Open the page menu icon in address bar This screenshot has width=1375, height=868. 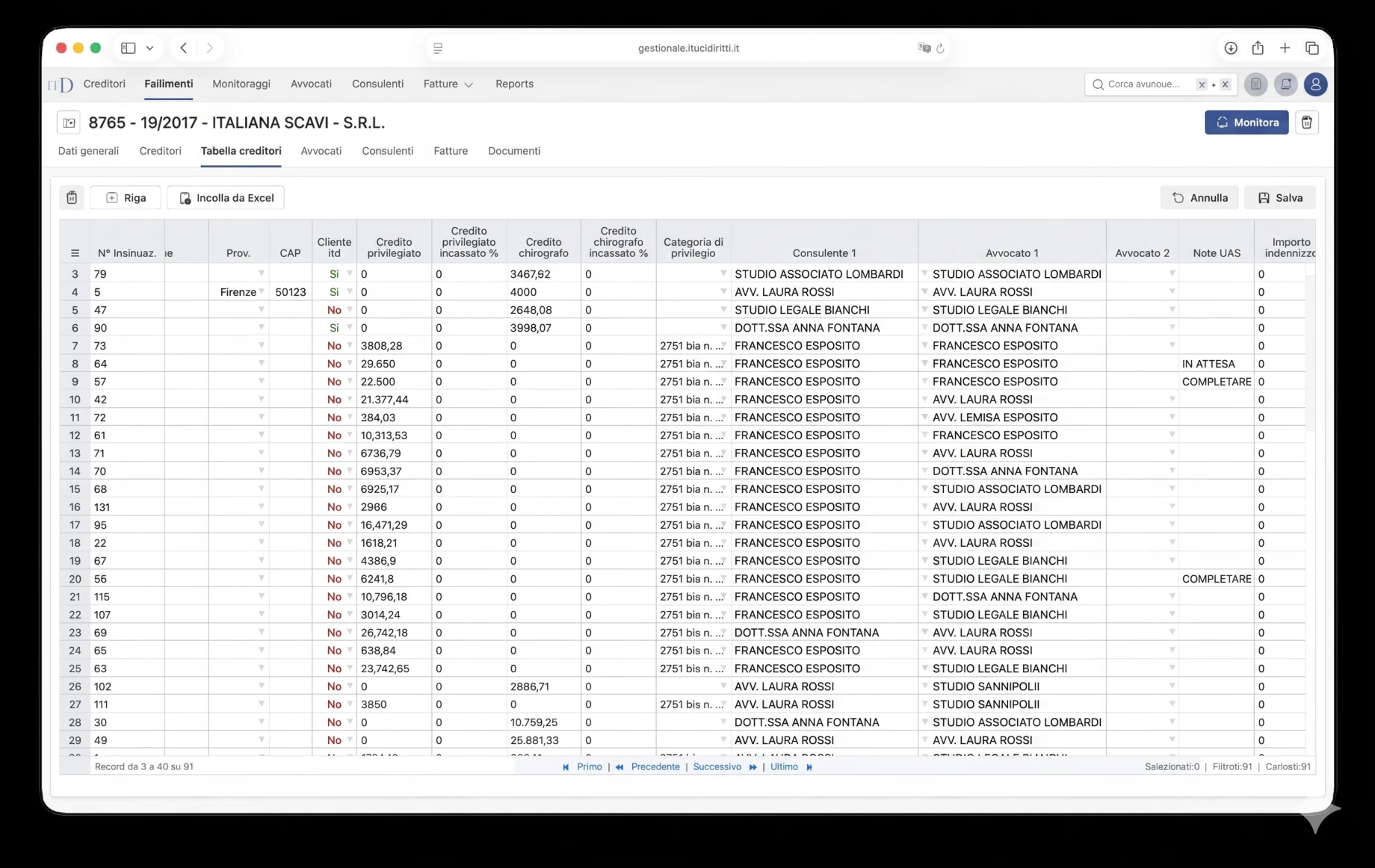[x=438, y=48]
